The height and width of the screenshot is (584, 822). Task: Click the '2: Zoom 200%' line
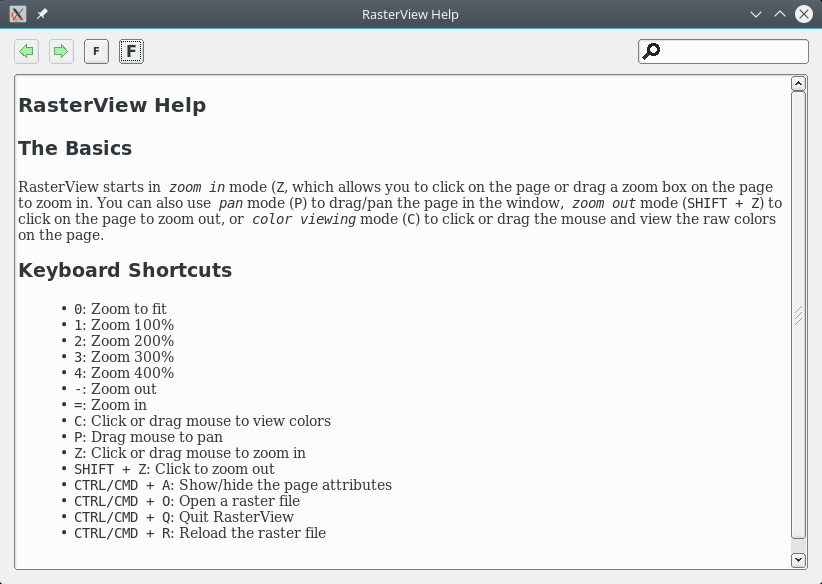click(x=124, y=341)
